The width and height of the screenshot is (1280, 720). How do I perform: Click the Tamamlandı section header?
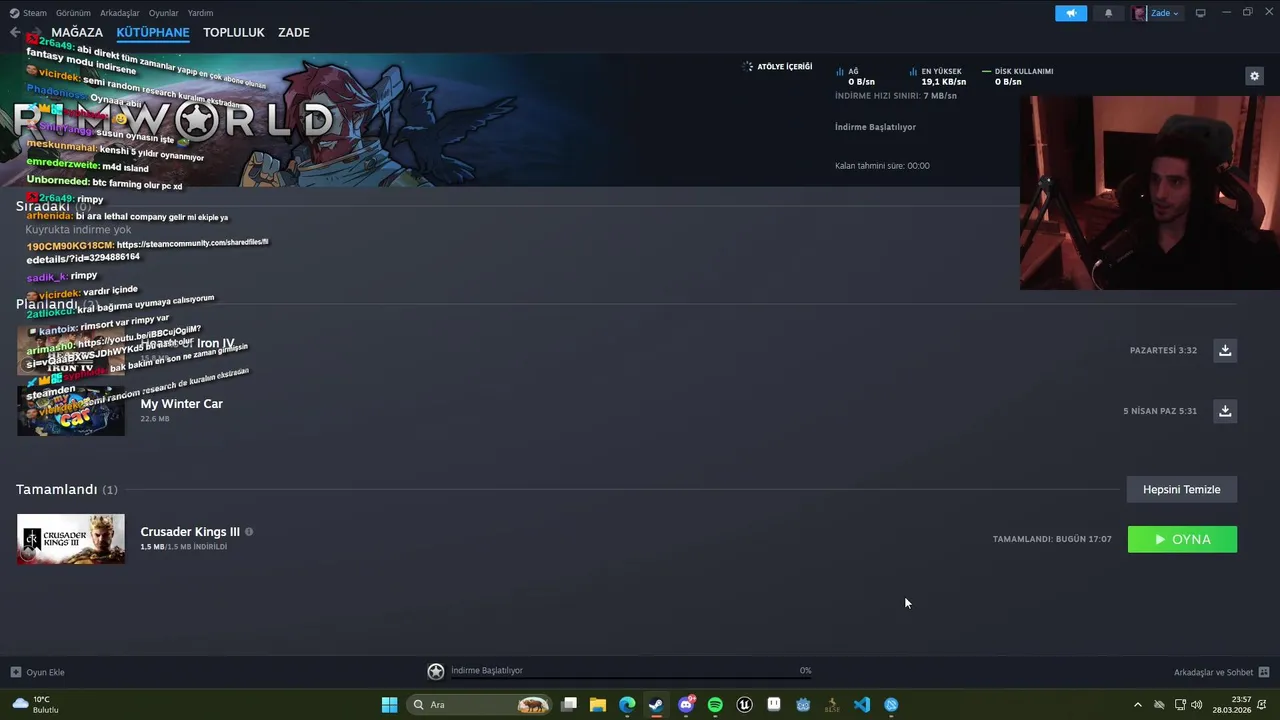click(66, 489)
